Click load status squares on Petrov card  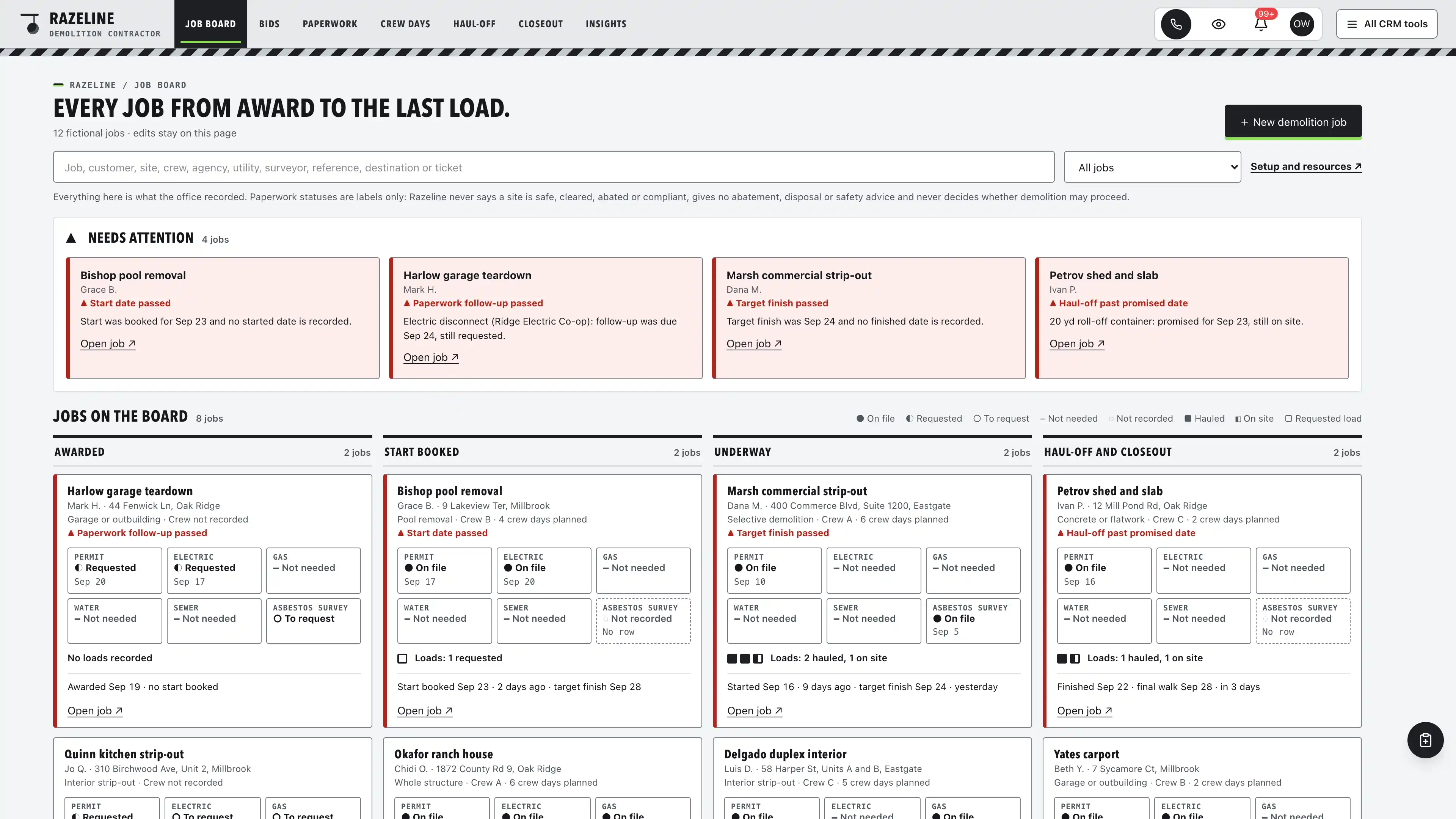[x=1068, y=658]
